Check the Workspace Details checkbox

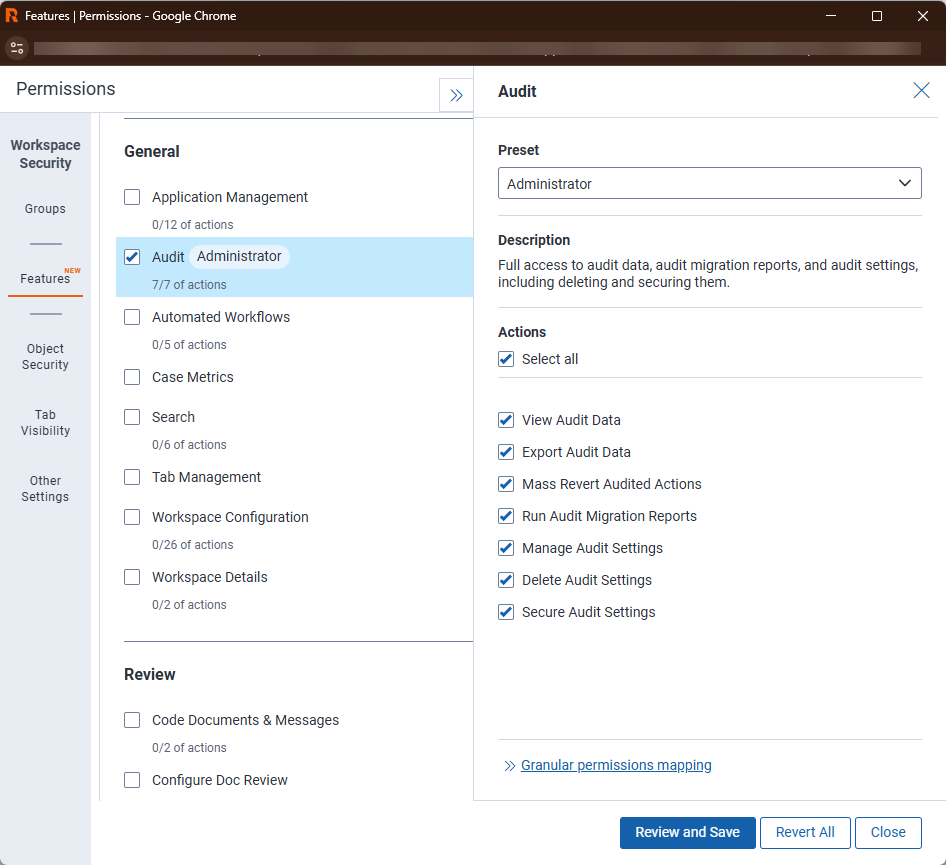click(132, 577)
